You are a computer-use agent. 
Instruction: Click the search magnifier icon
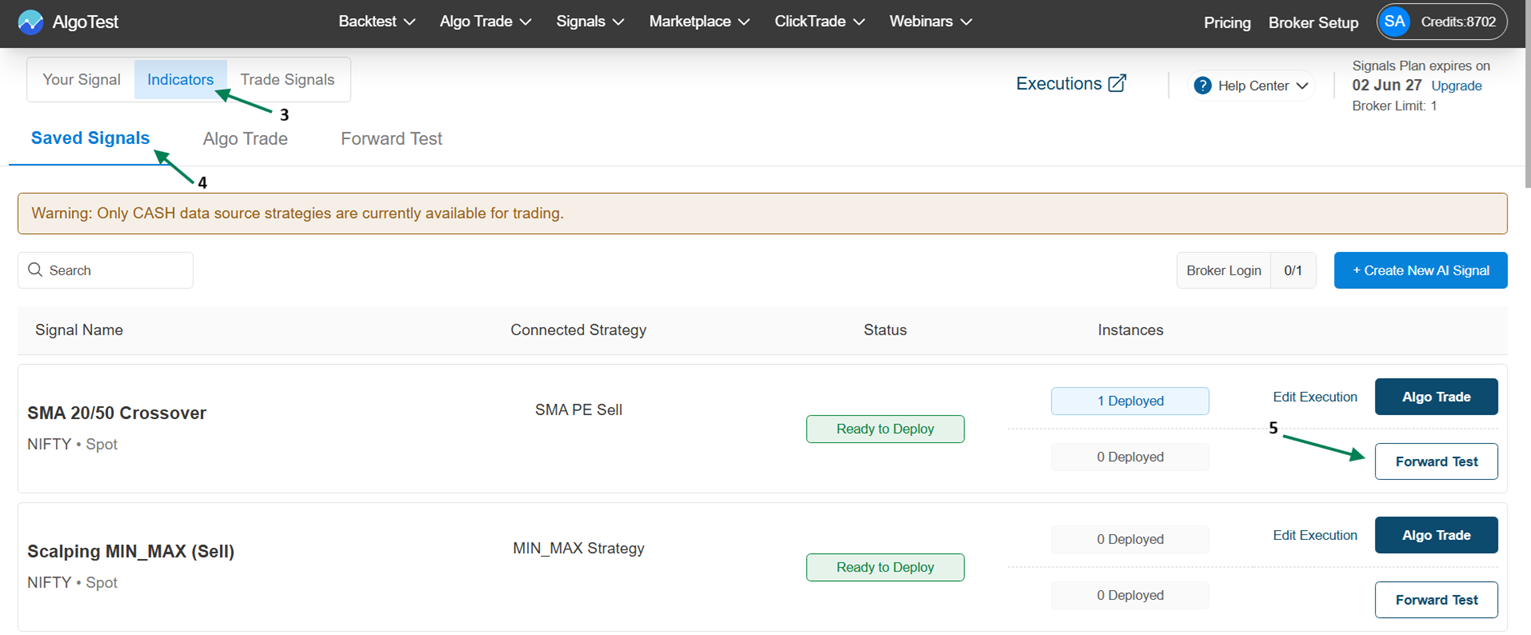36,270
